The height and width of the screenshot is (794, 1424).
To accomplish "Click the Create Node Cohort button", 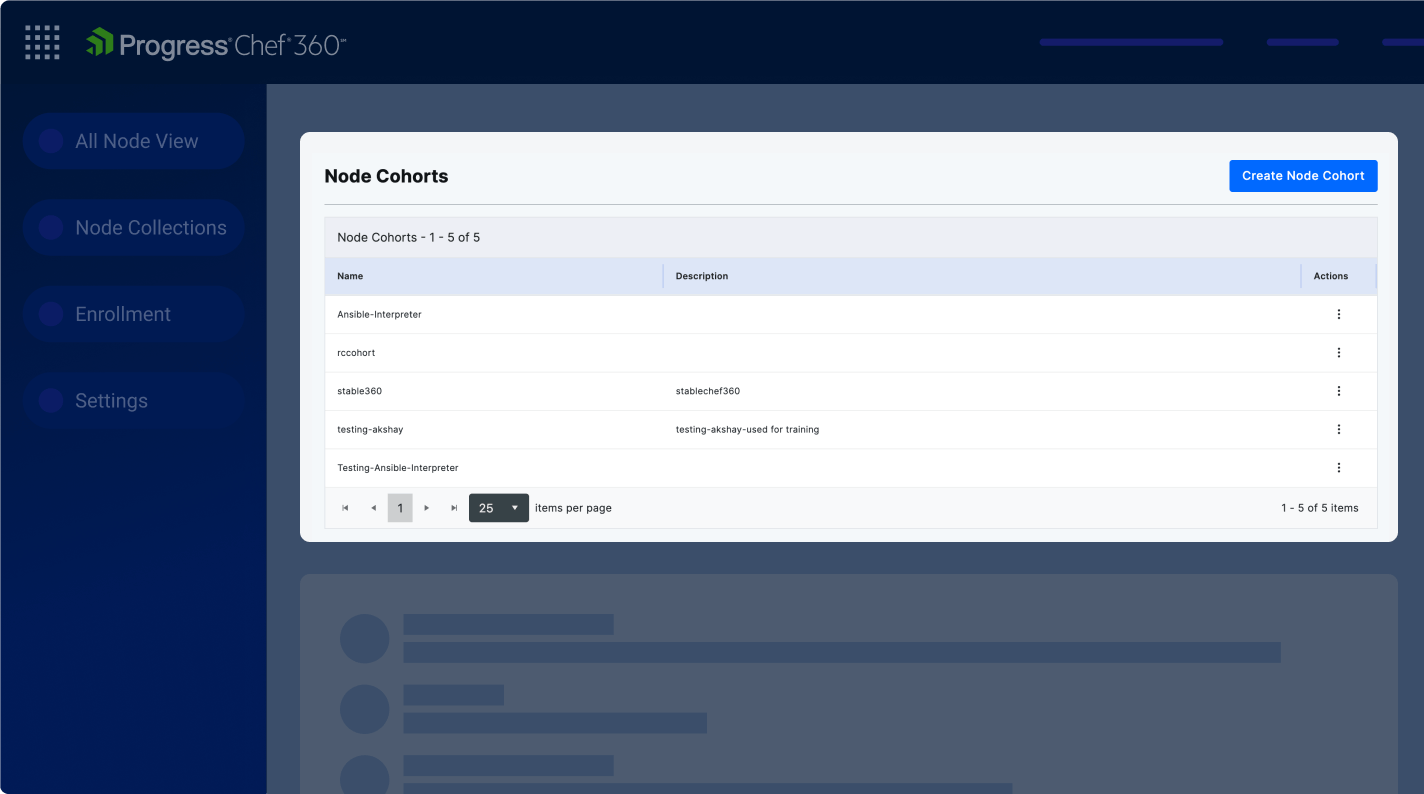I will point(1303,175).
